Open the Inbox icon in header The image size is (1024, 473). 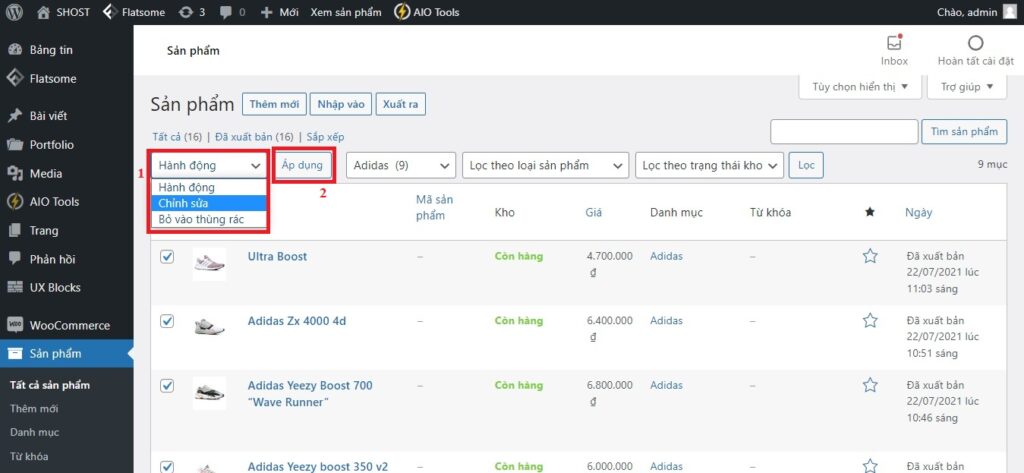click(894, 43)
